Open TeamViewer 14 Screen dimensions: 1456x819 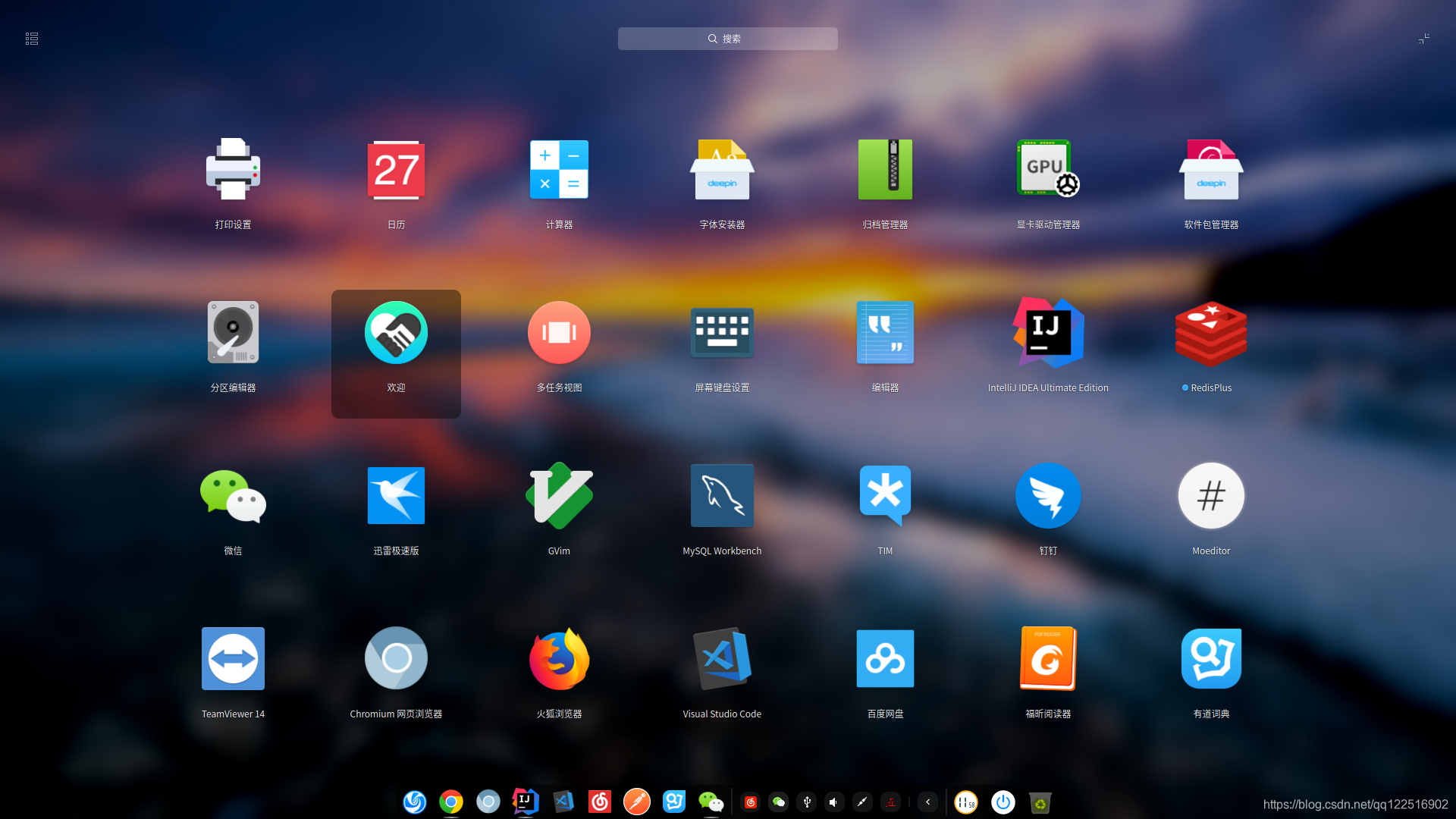pyautogui.click(x=233, y=658)
